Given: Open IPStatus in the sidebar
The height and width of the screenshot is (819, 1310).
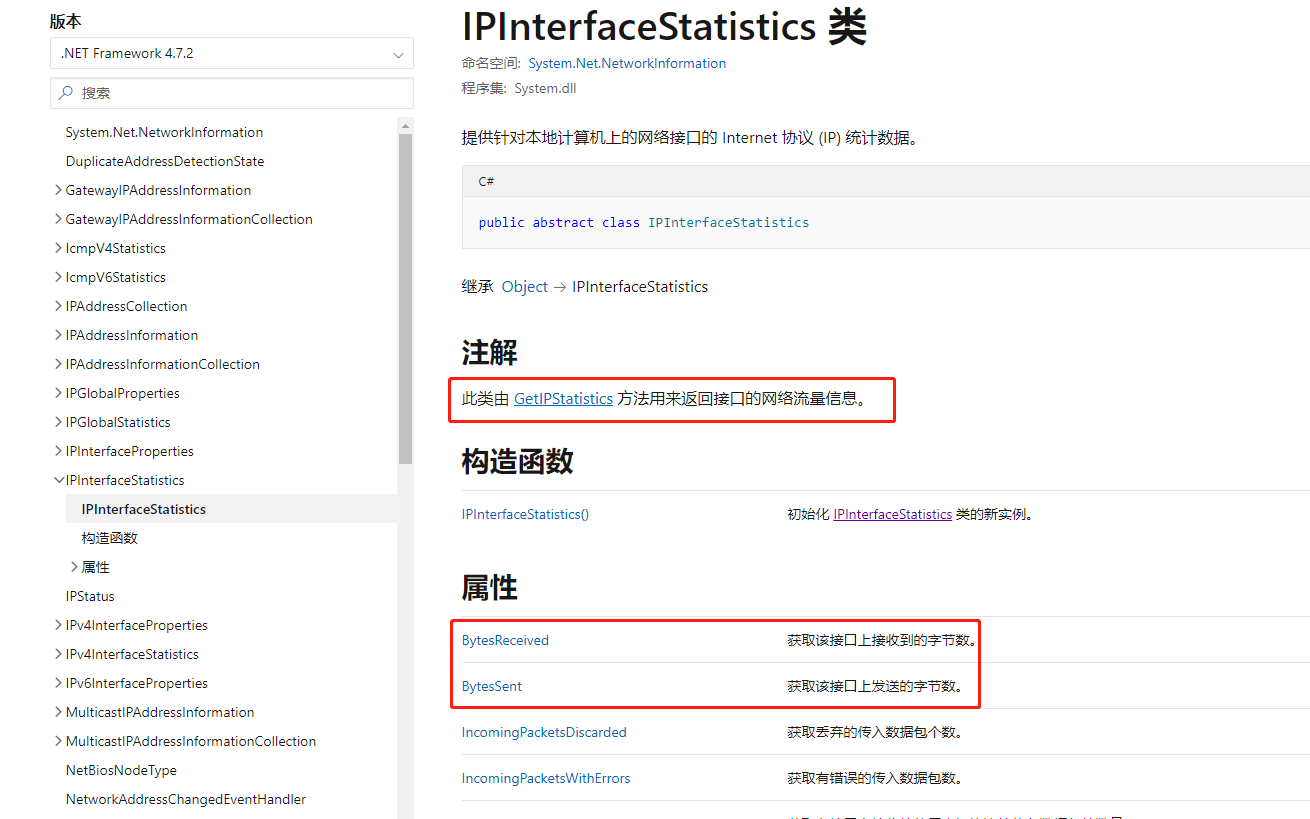Looking at the screenshot, I should pos(90,596).
